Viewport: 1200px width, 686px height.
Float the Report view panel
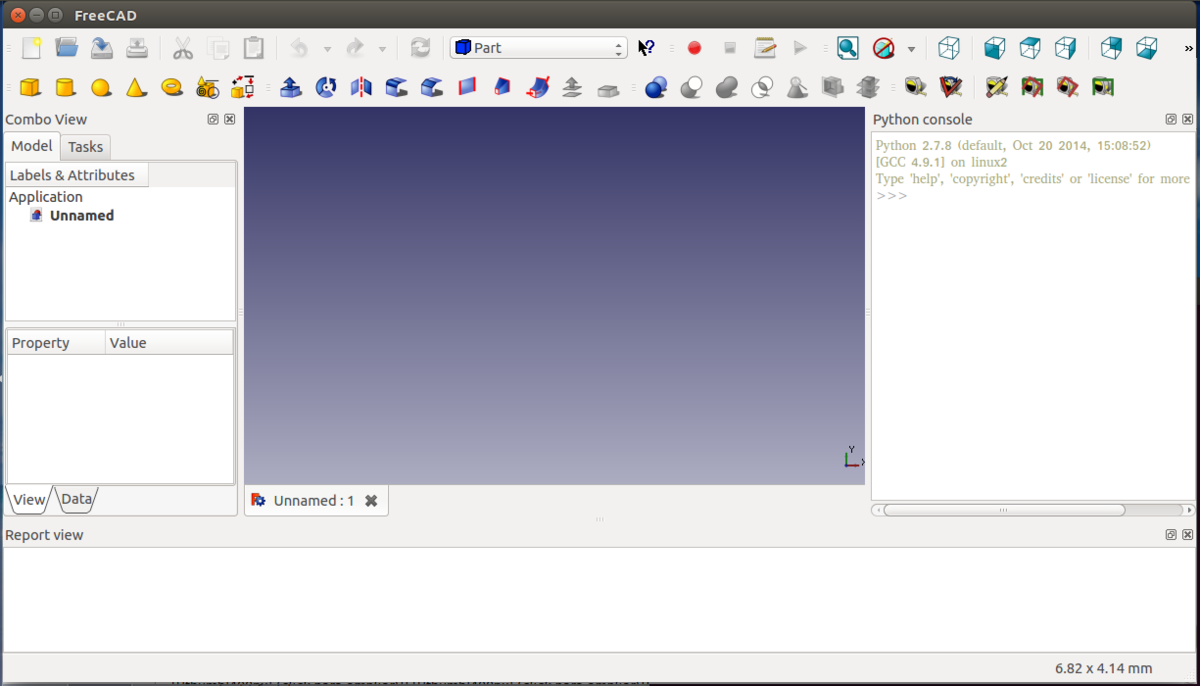(x=1171, y=535)
